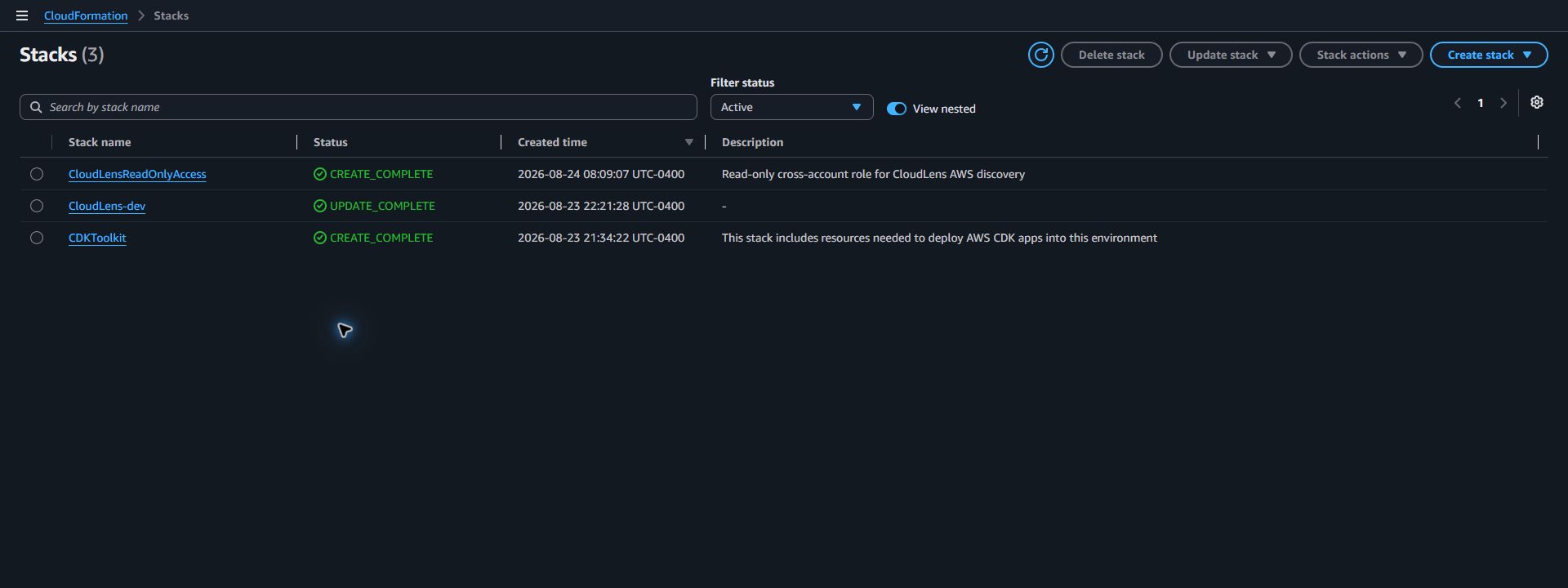
Task: Expand the Stack actions menu
Action: tap(1361, 55)
